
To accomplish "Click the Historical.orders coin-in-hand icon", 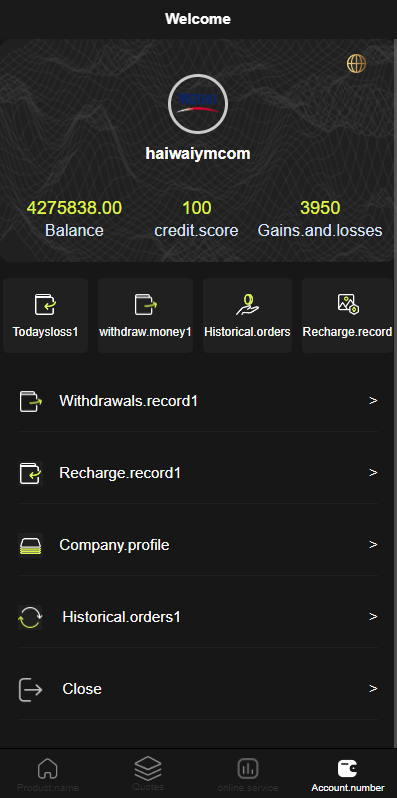I will click(x=247, y=304).
